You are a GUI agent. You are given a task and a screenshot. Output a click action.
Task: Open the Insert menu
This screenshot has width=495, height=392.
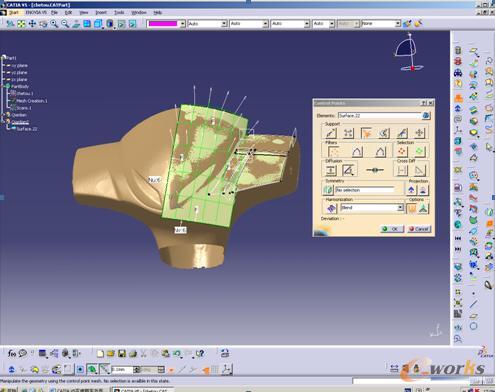click(x=101, y=12)
